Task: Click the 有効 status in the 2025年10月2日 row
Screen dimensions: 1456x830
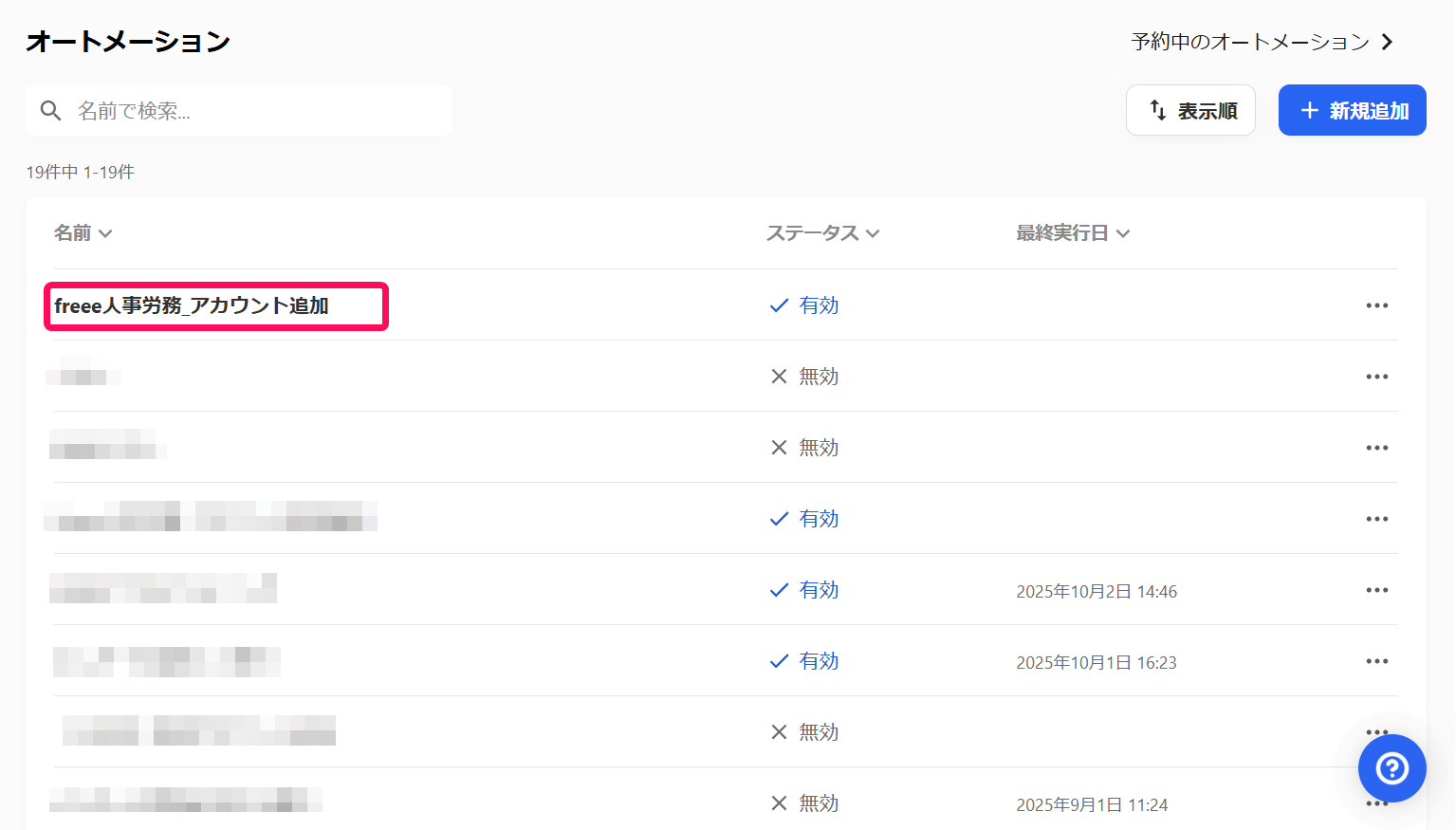Action: (x=804, y=590)
